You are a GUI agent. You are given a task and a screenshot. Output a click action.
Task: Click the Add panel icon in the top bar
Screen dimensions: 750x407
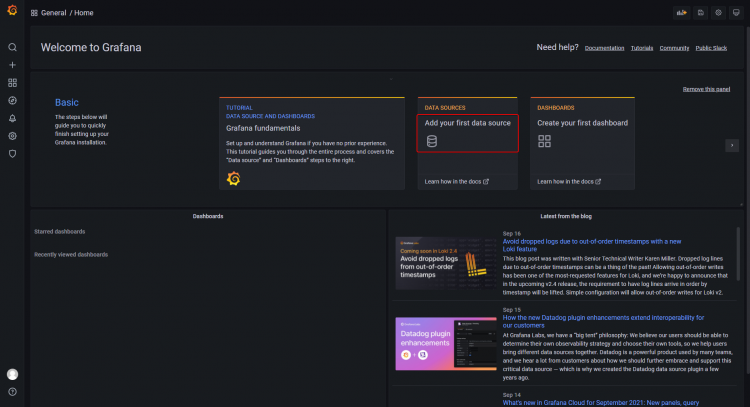pyautogui.click(x=682, y=13)
